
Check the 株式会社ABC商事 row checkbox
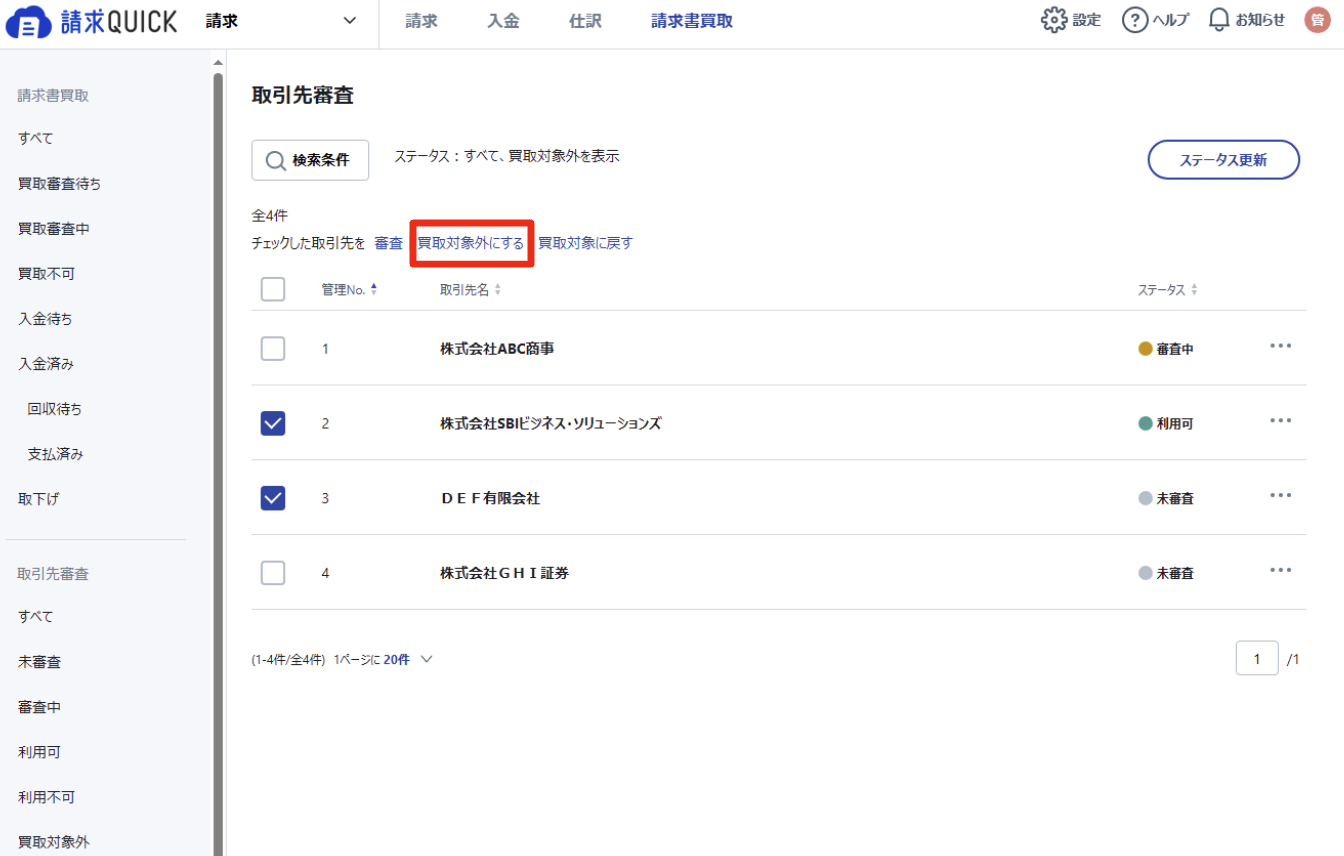coord(273,348)
